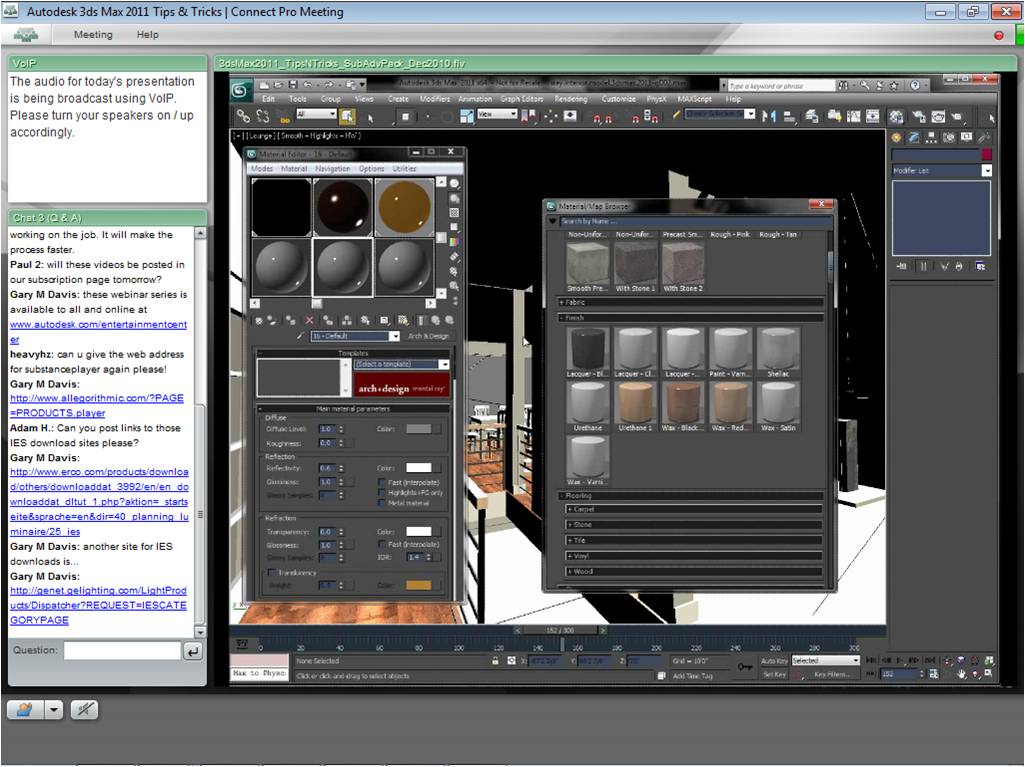
Task: Click the Undo arrow in quick access toolbar
Action: (x=308, y=85)
